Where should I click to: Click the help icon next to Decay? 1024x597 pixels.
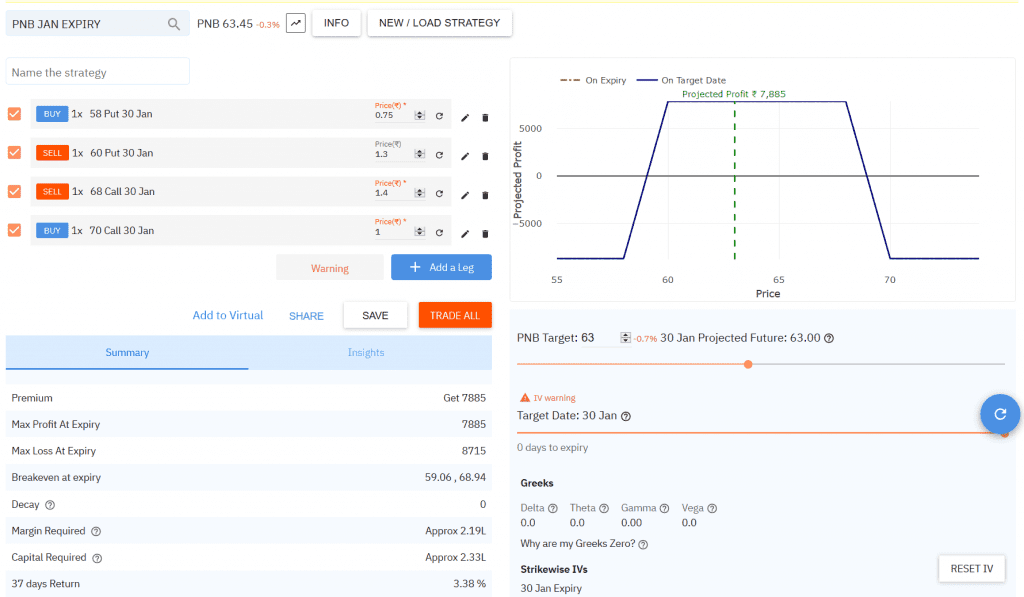click(x=50, y=505)
